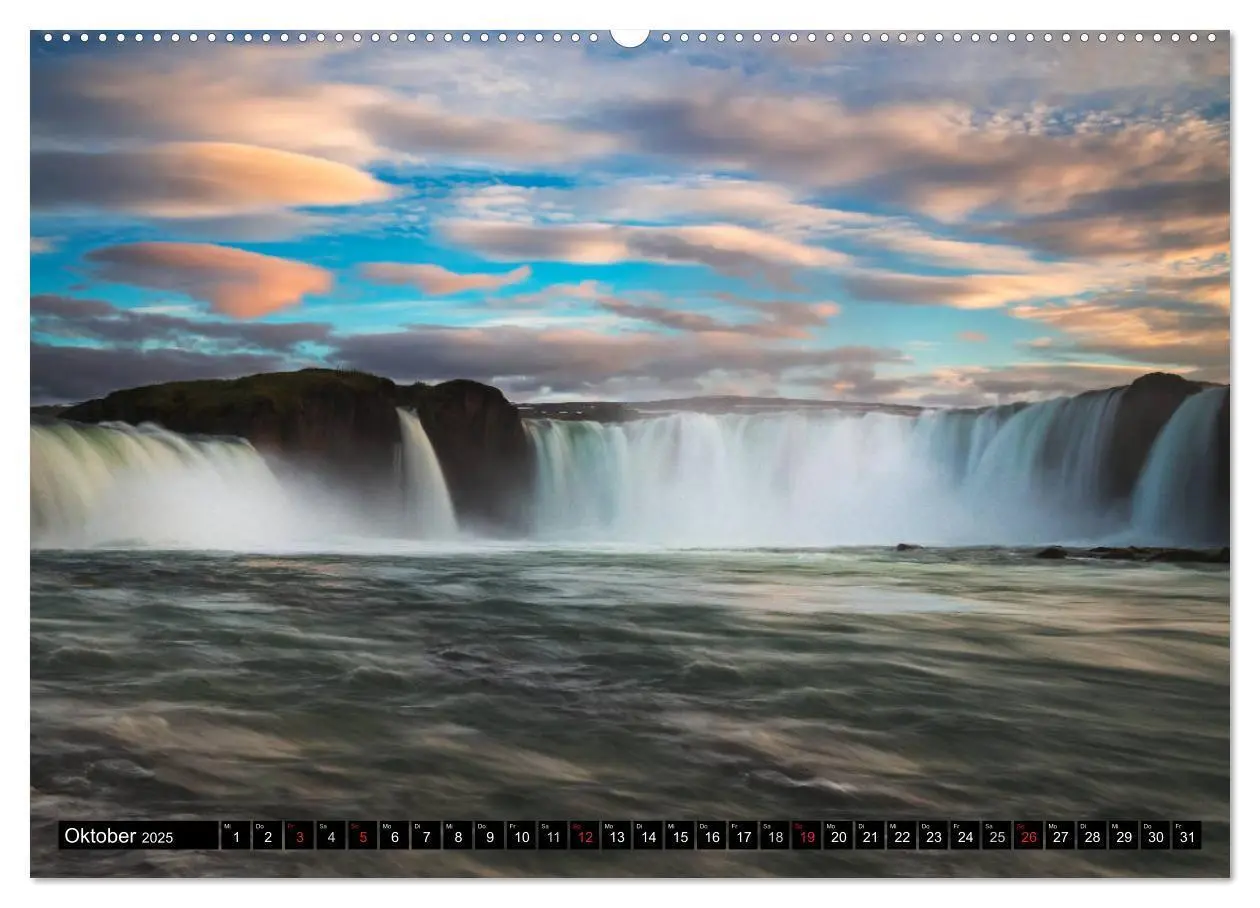The width and height of the screenshot is (1260, 908).
Task: Click the Oktober 2025 month label
Action: pos(119,836)
